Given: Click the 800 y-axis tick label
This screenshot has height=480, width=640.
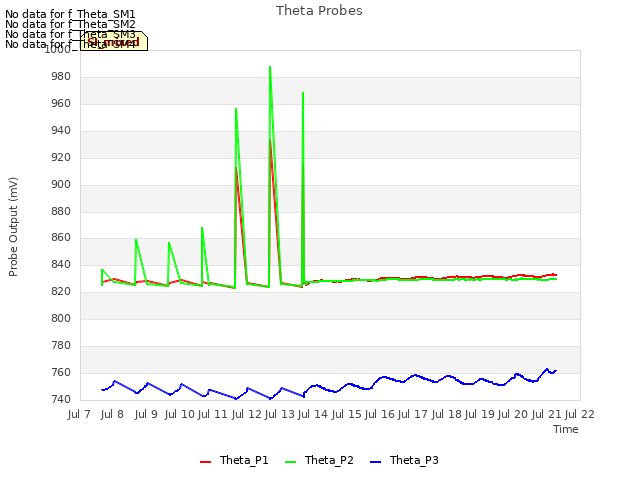Looking at the screenshot, I should pos(61,318).
